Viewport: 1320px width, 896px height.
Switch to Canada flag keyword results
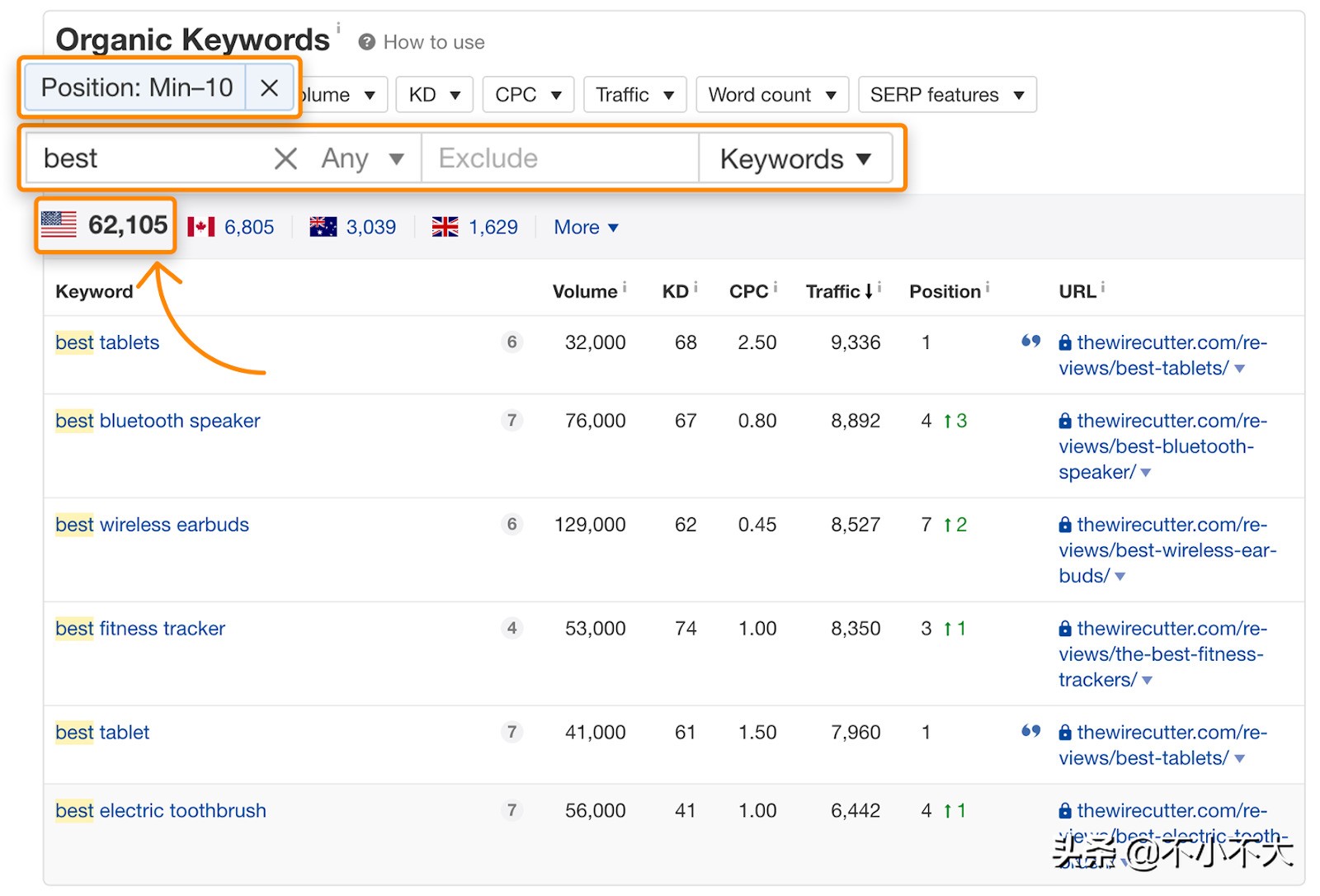tap(231, 227)
